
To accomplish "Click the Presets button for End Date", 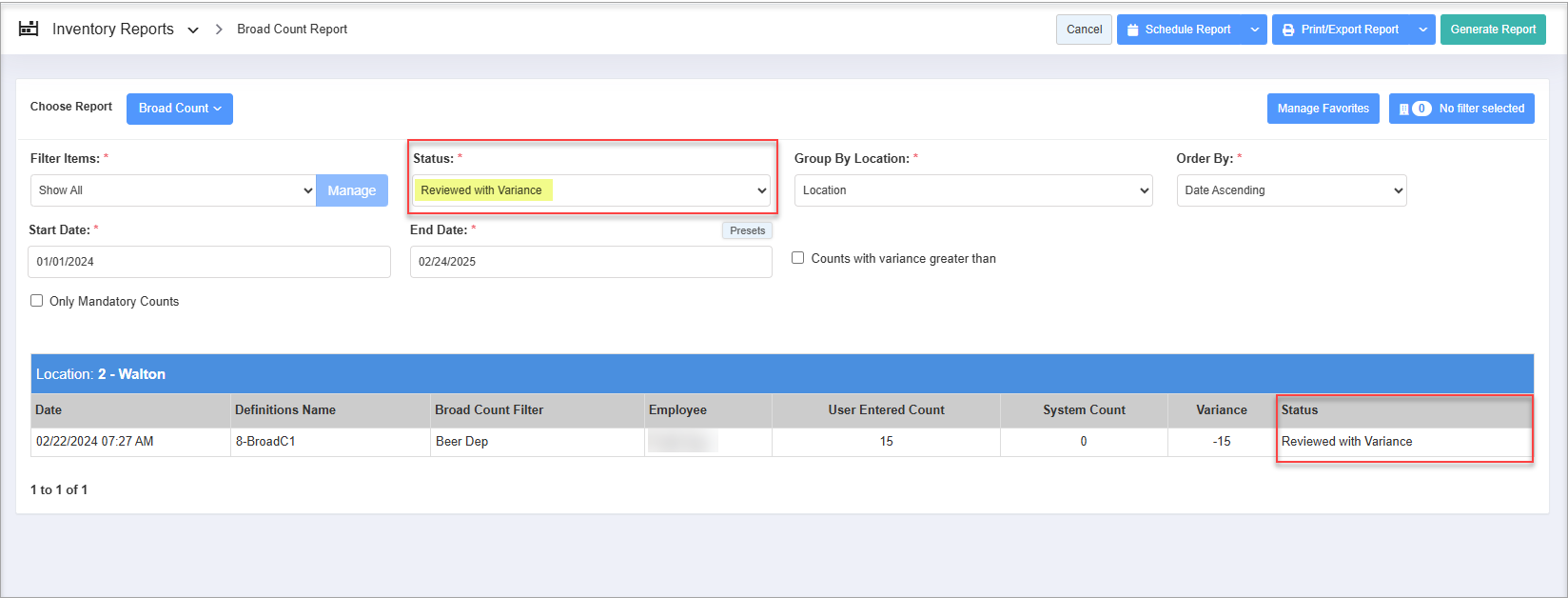I will 747,230.
